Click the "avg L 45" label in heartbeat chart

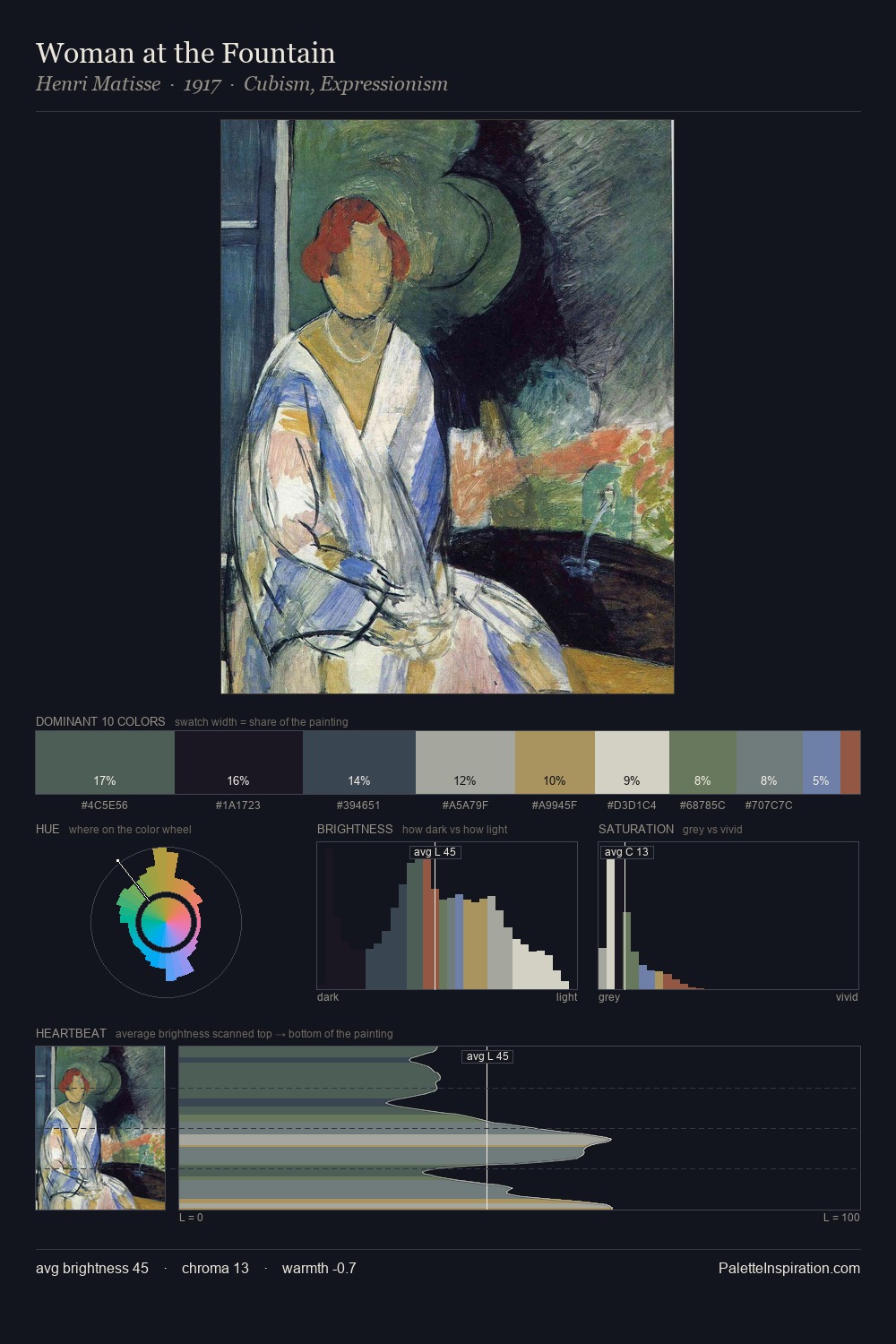click(x=487, y=1056)
